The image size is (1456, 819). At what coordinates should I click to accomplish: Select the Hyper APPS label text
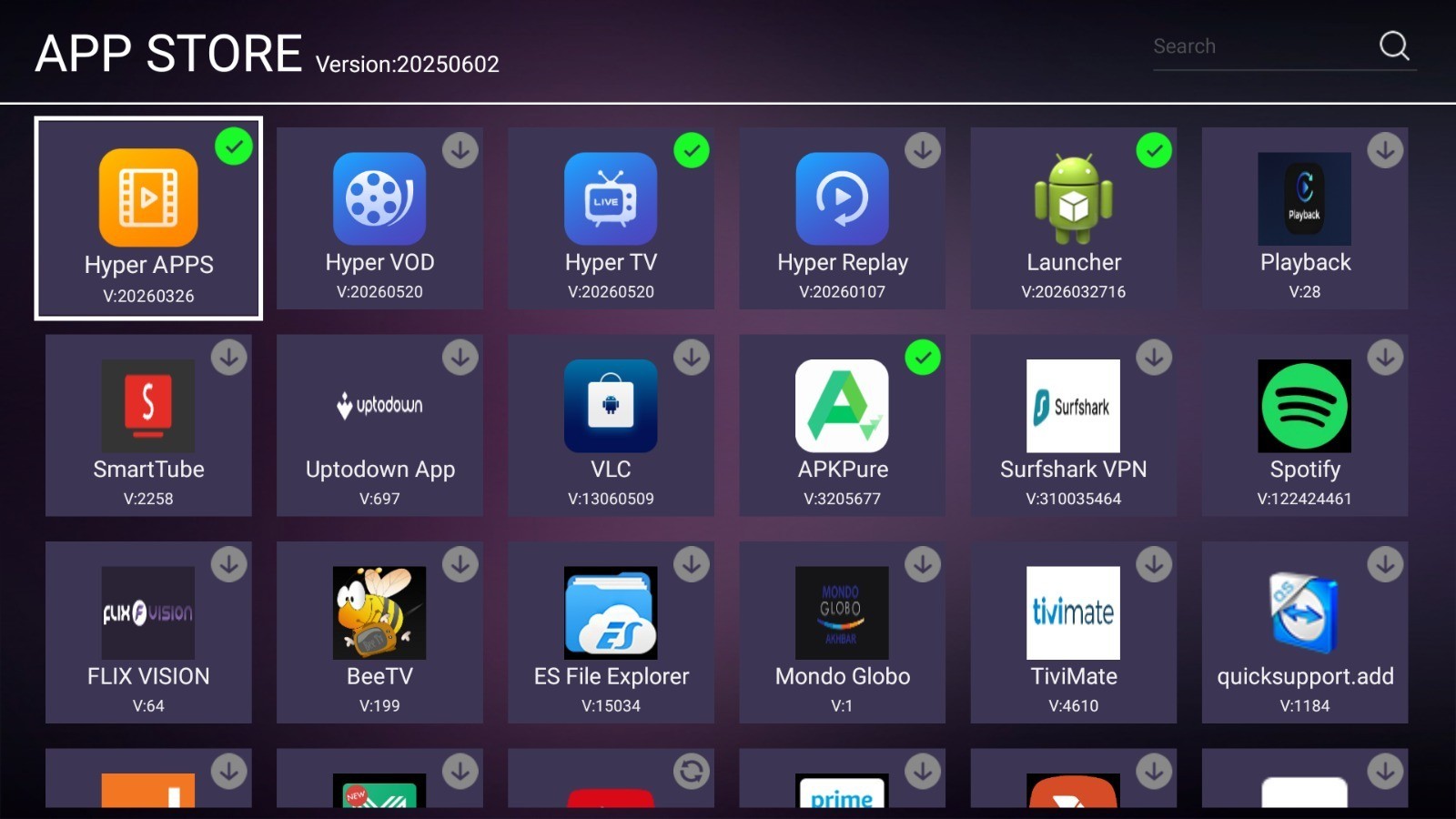148,265
